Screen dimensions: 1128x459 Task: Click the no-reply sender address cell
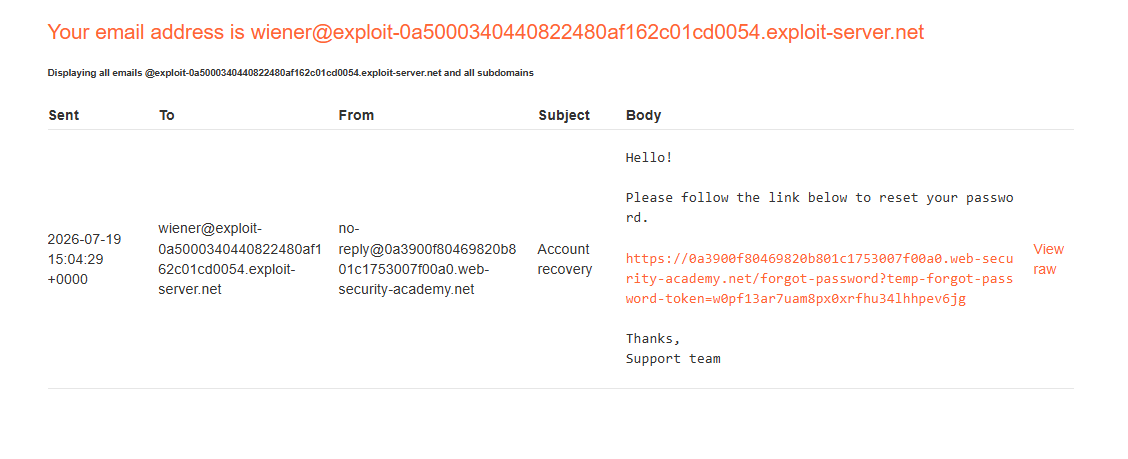[x=427, y=259]
